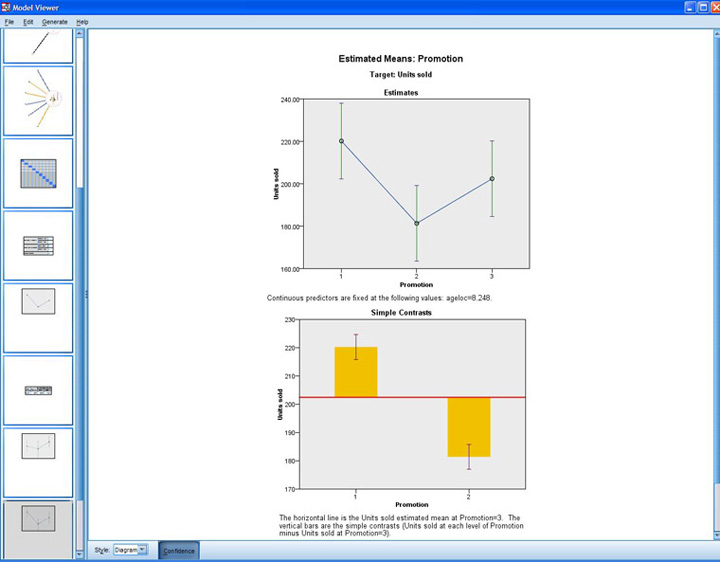Select the error-bar chart thumbnail

pos(38,462)
